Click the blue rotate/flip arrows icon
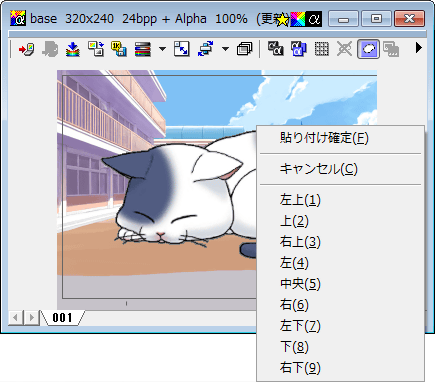Image resolution: width=435 pixels, height=382 pixels. pos(205,49)
